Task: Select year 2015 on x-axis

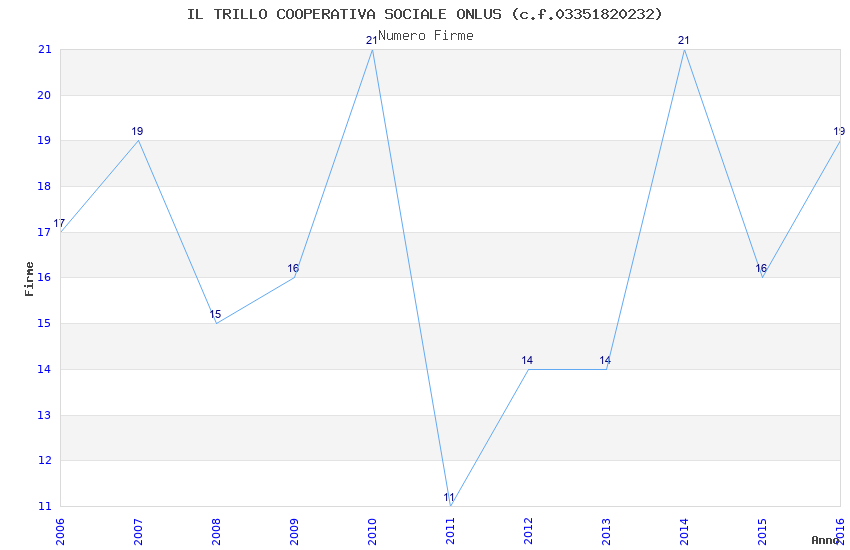Action: pos(762,532)
